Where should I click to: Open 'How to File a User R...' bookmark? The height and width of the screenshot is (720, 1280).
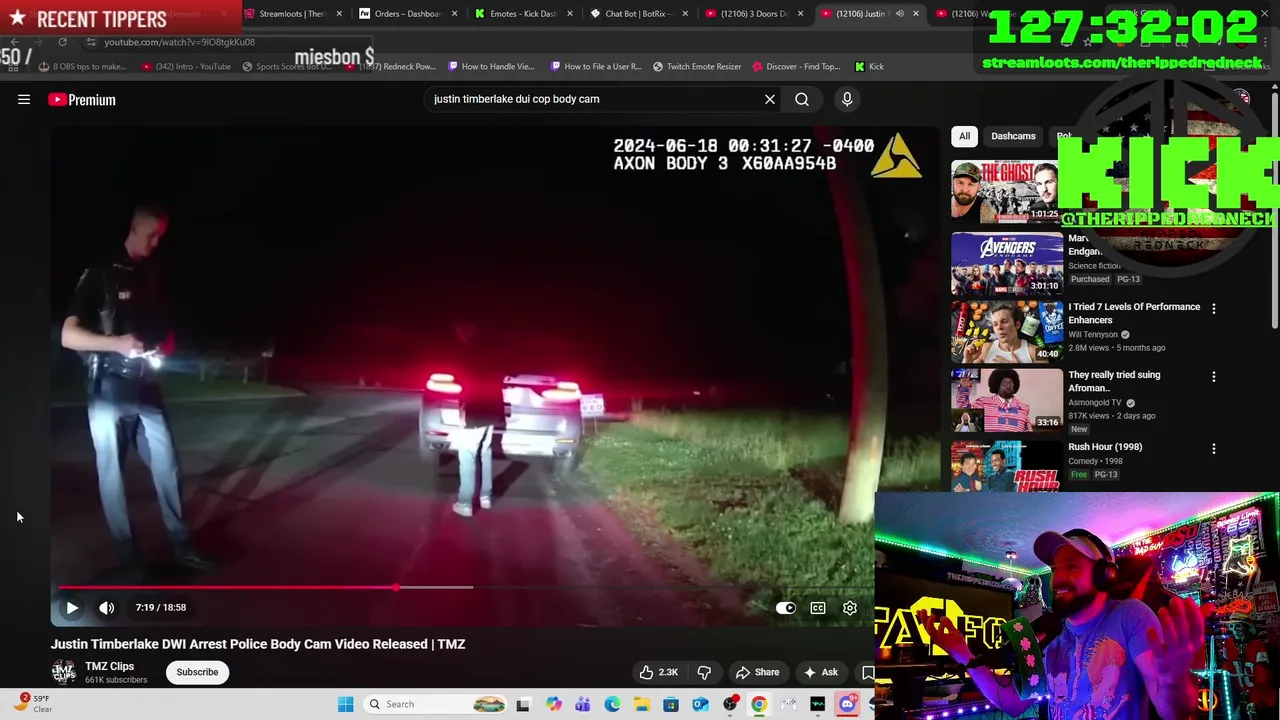(596, 67)
